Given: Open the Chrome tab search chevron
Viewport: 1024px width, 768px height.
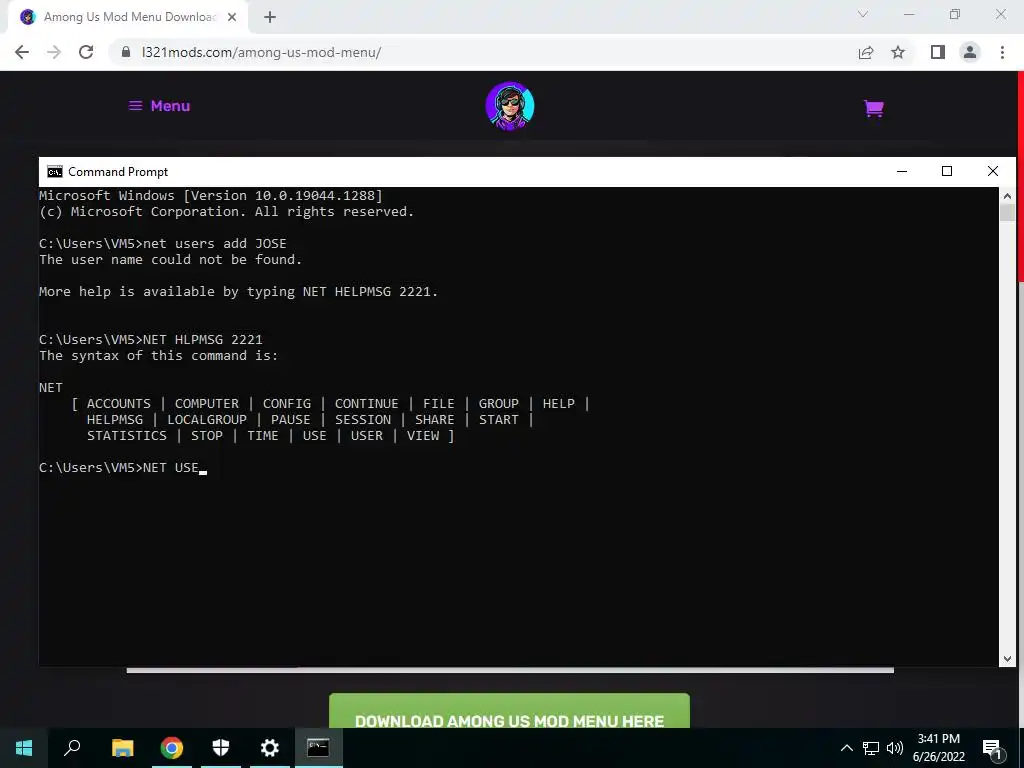Looking at the screenshot, I should pyautogui.click(x=863, y=14).
